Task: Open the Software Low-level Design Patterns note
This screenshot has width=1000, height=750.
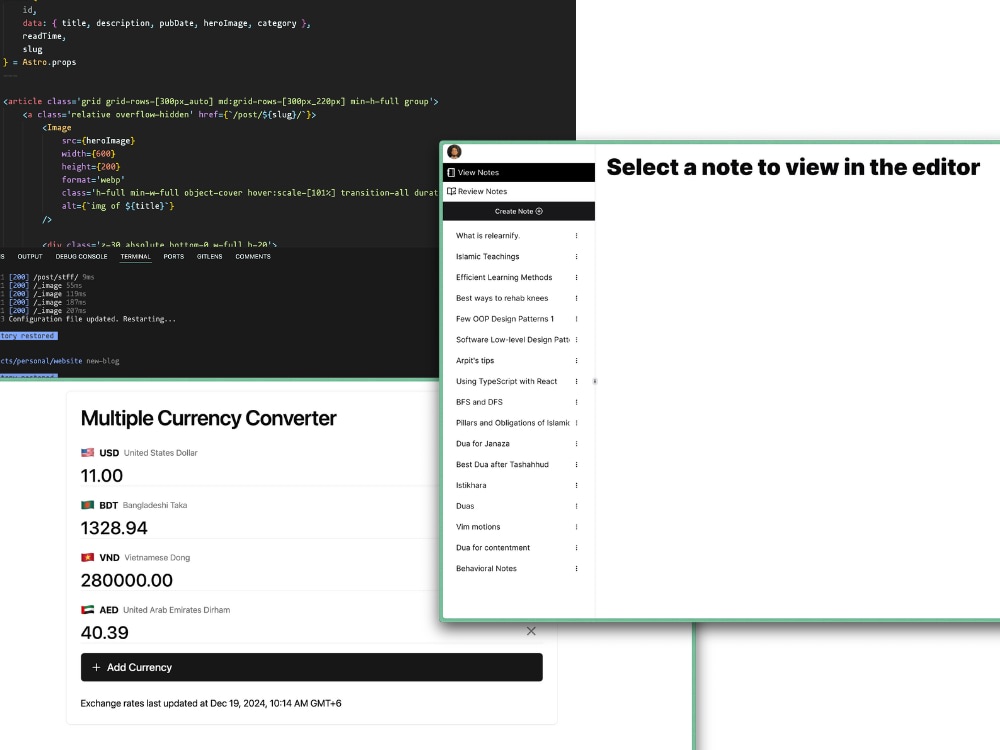Action: [513, 340]
